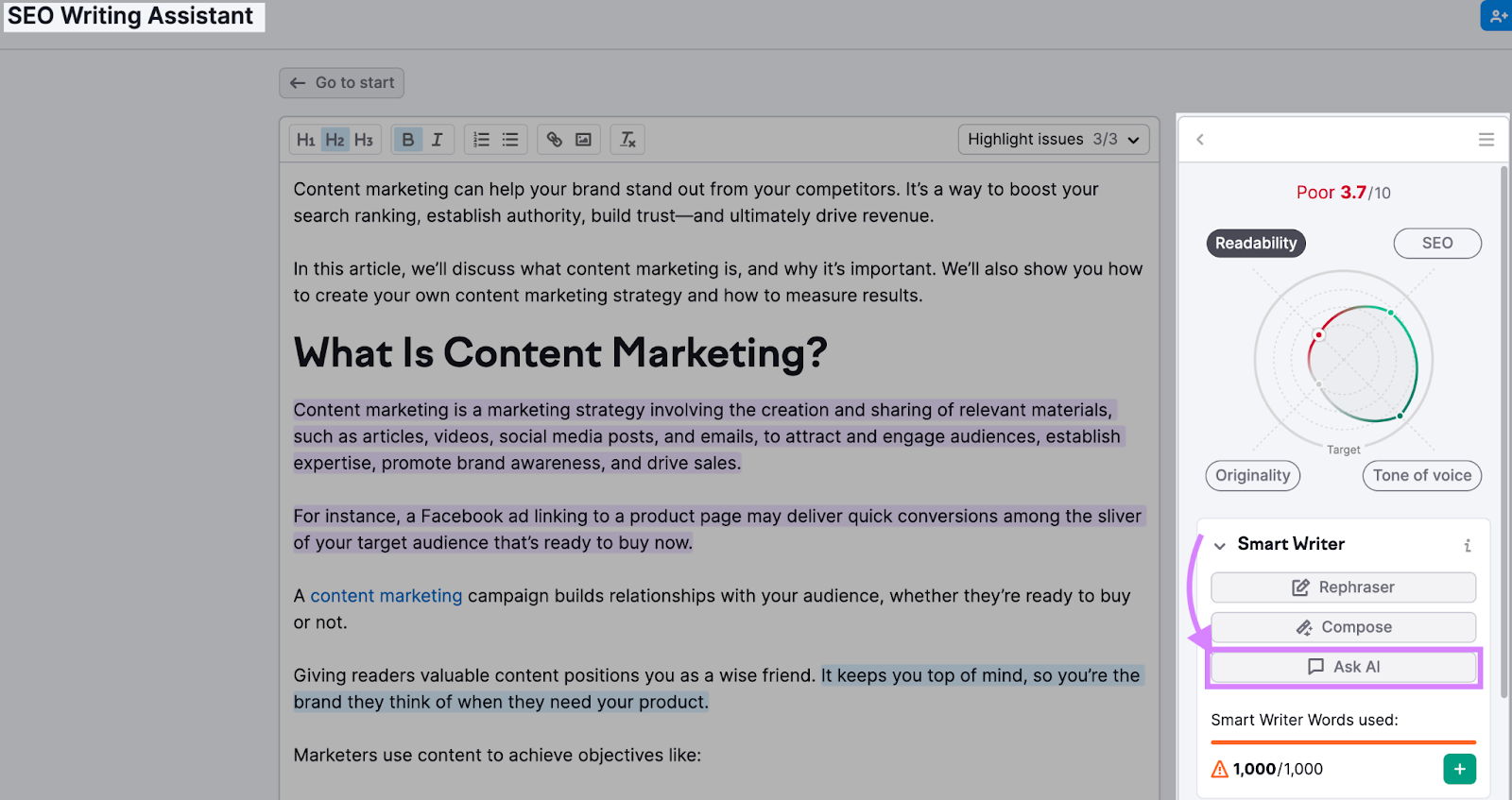Screen dimensions: 1512x800
Task: Toggle bold formatting
Action: (407, 140)
